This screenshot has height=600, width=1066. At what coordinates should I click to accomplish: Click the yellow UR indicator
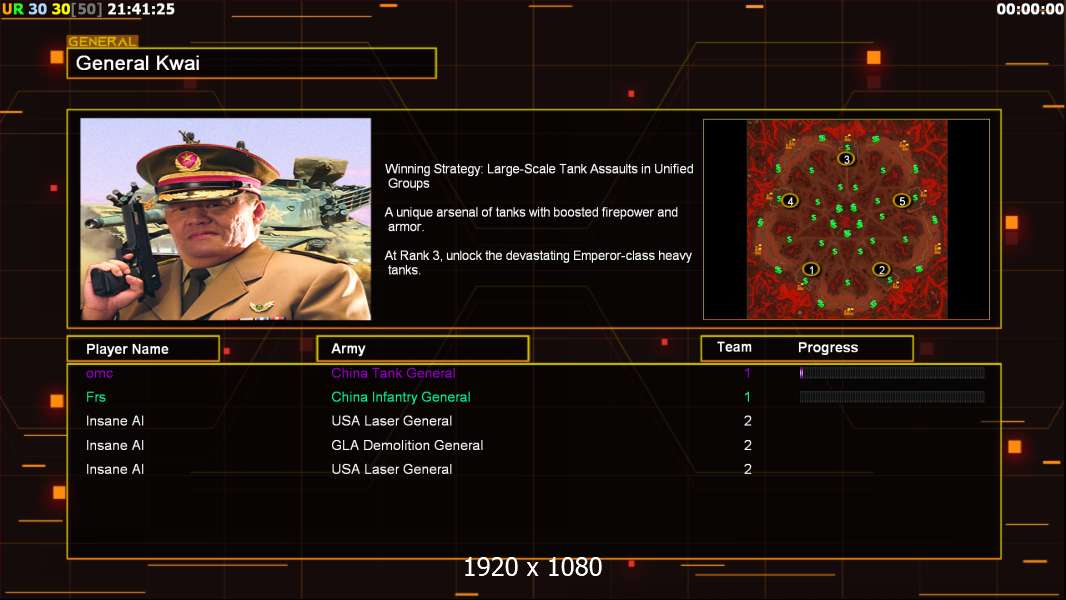[13, 9]
